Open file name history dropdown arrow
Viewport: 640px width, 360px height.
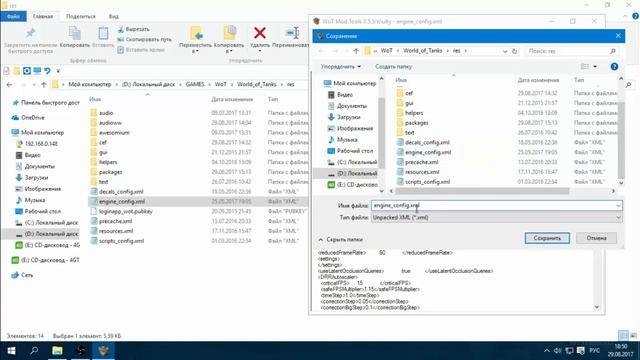(618, 206)
